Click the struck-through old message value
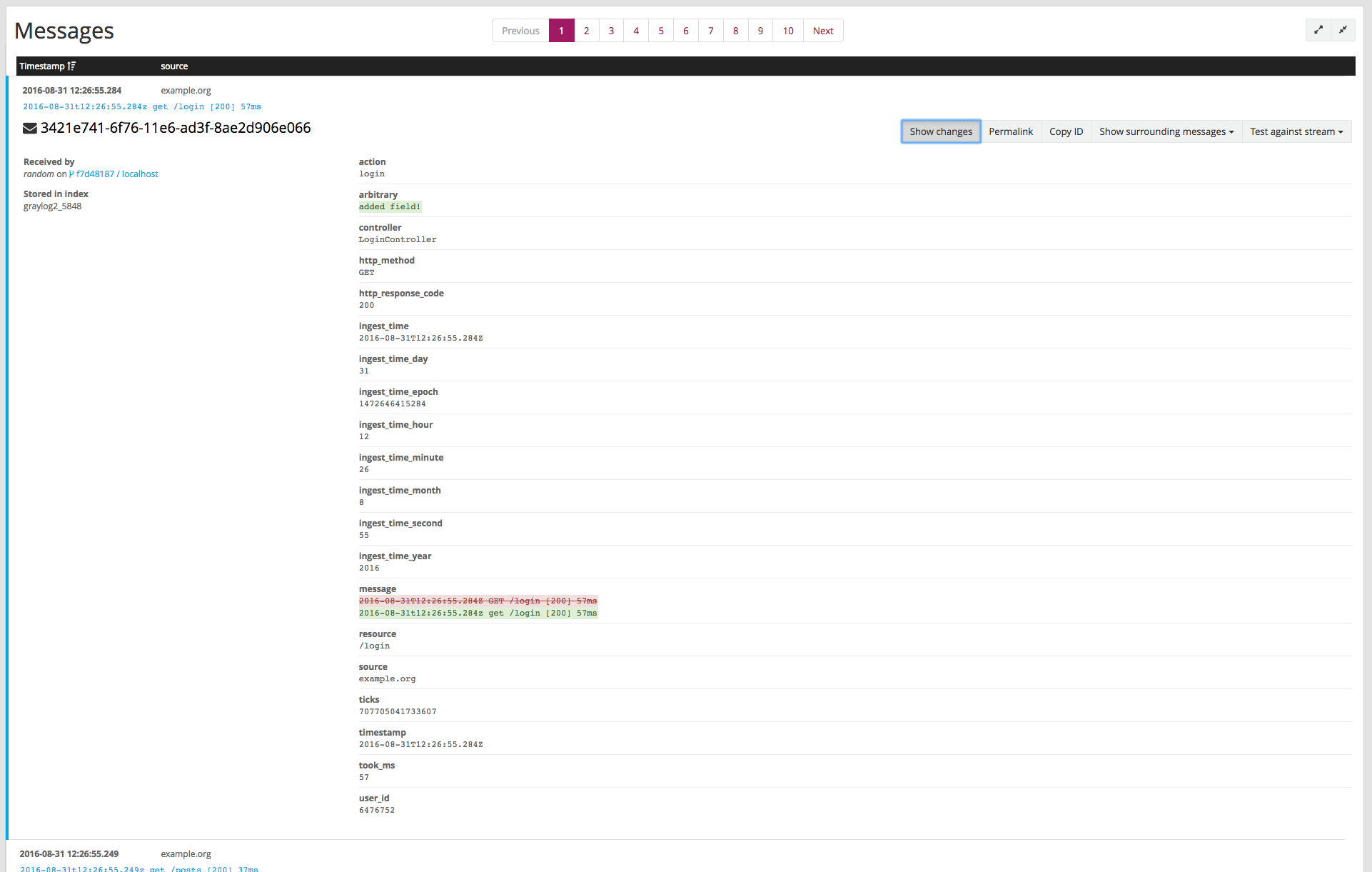 (x=478, y=601)
